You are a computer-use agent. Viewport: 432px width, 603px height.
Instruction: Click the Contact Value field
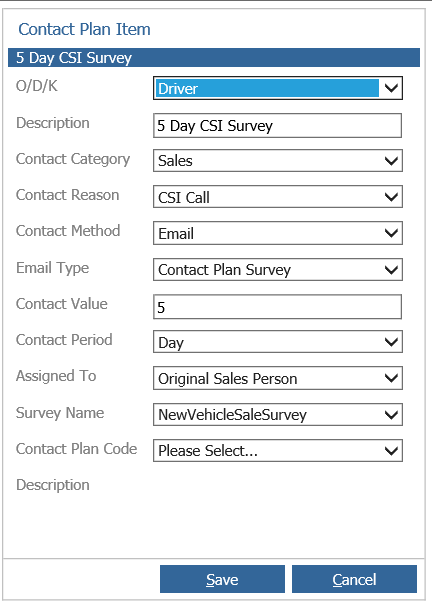(277, 306)
